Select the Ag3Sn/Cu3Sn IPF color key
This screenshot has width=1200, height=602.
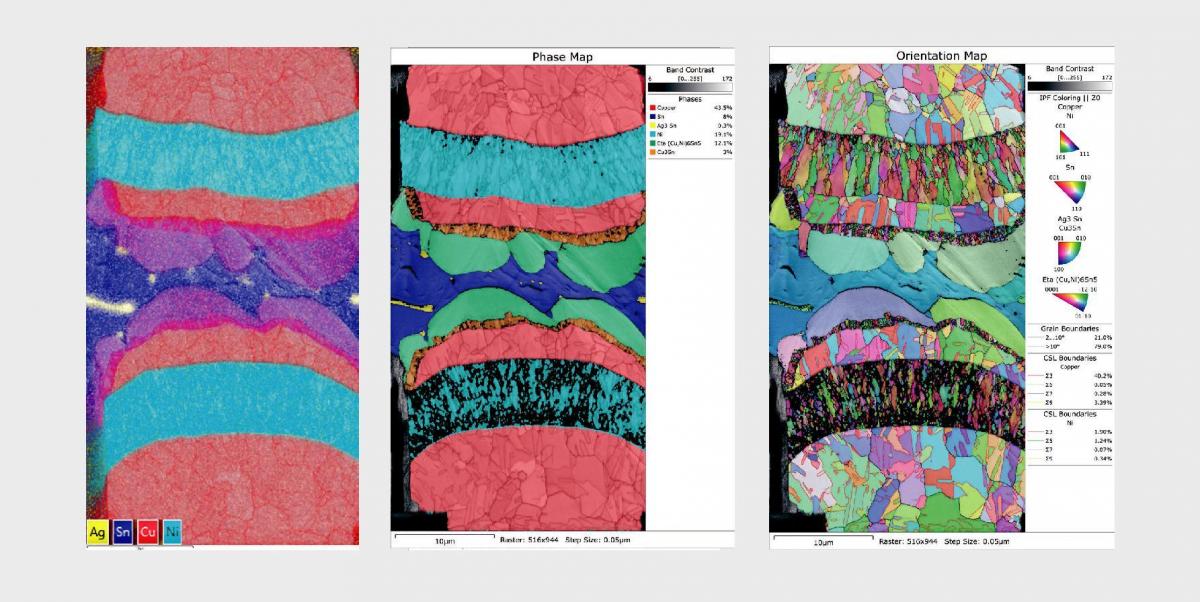pos(1069,250)
